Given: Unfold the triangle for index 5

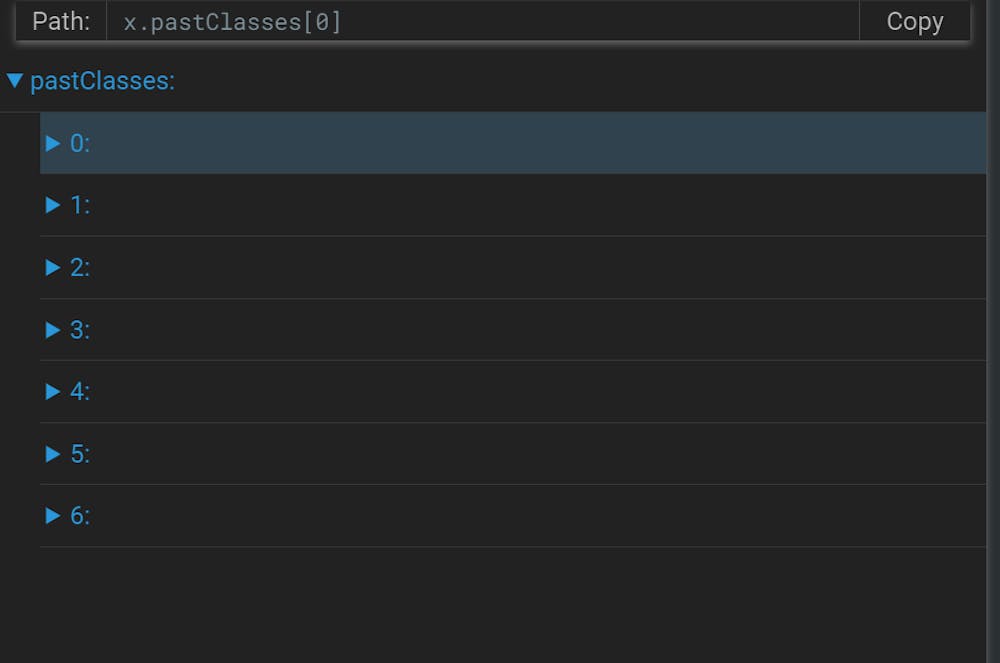Looking at the screenshot, I should coord(53,453).
